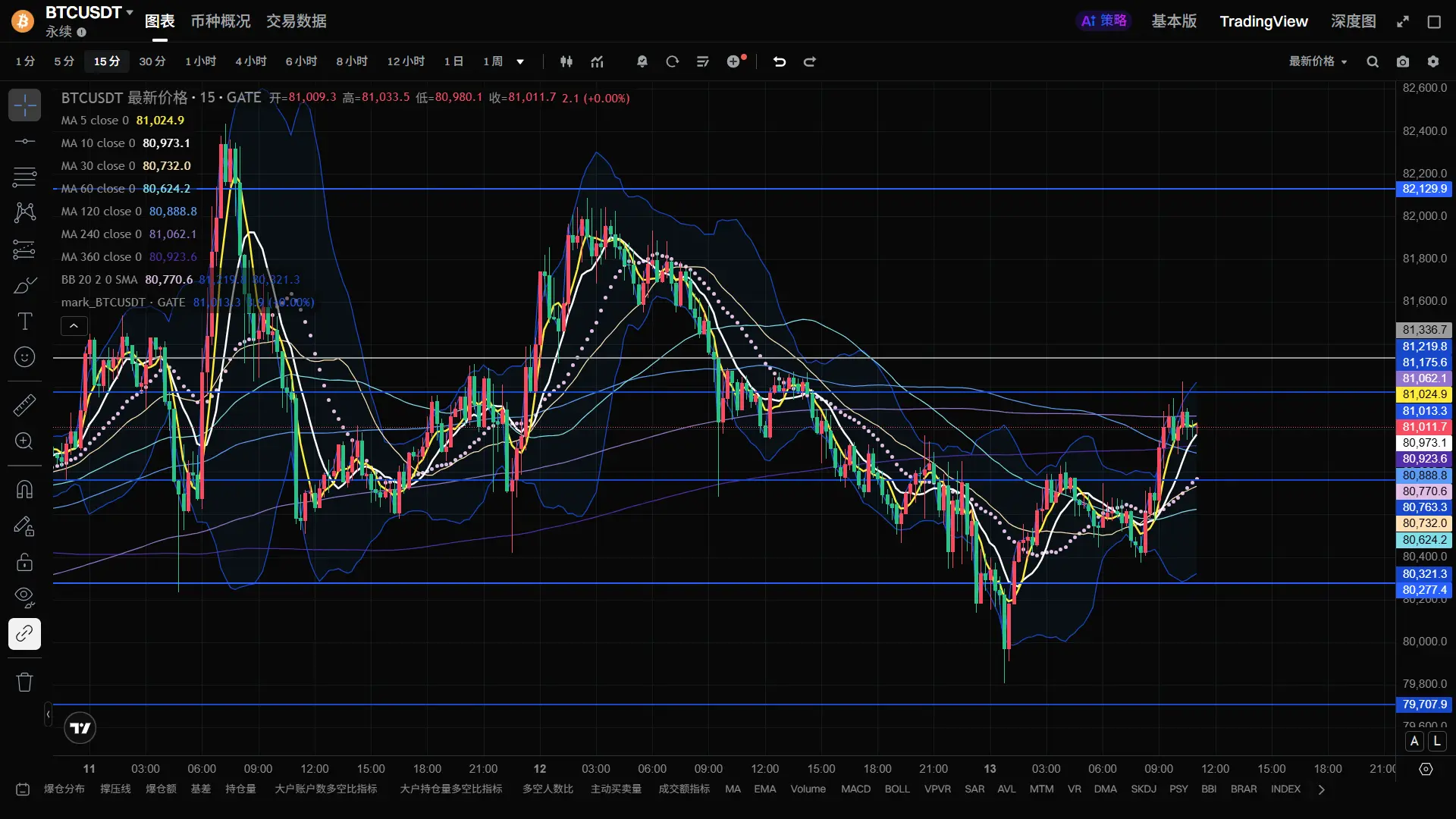The height and width of the screenshot is (819, 1456).
Task: Select the 5分 timeframe
Action: [x=64, y=61]
